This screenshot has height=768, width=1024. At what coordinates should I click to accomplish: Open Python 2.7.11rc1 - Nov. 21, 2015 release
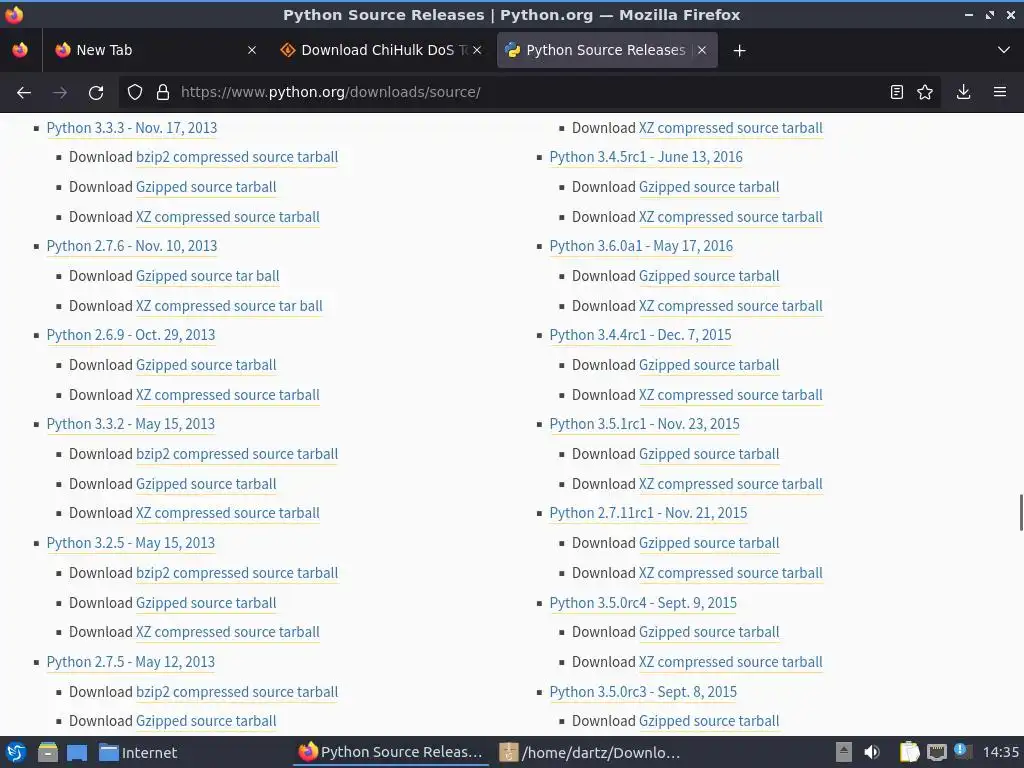click(x=648, y=513)
